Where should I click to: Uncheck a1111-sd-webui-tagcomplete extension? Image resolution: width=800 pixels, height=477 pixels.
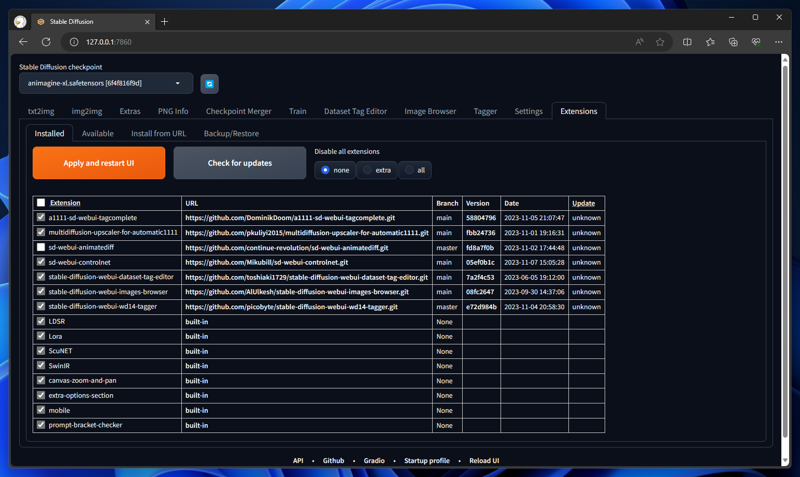(x=41, y=217)
